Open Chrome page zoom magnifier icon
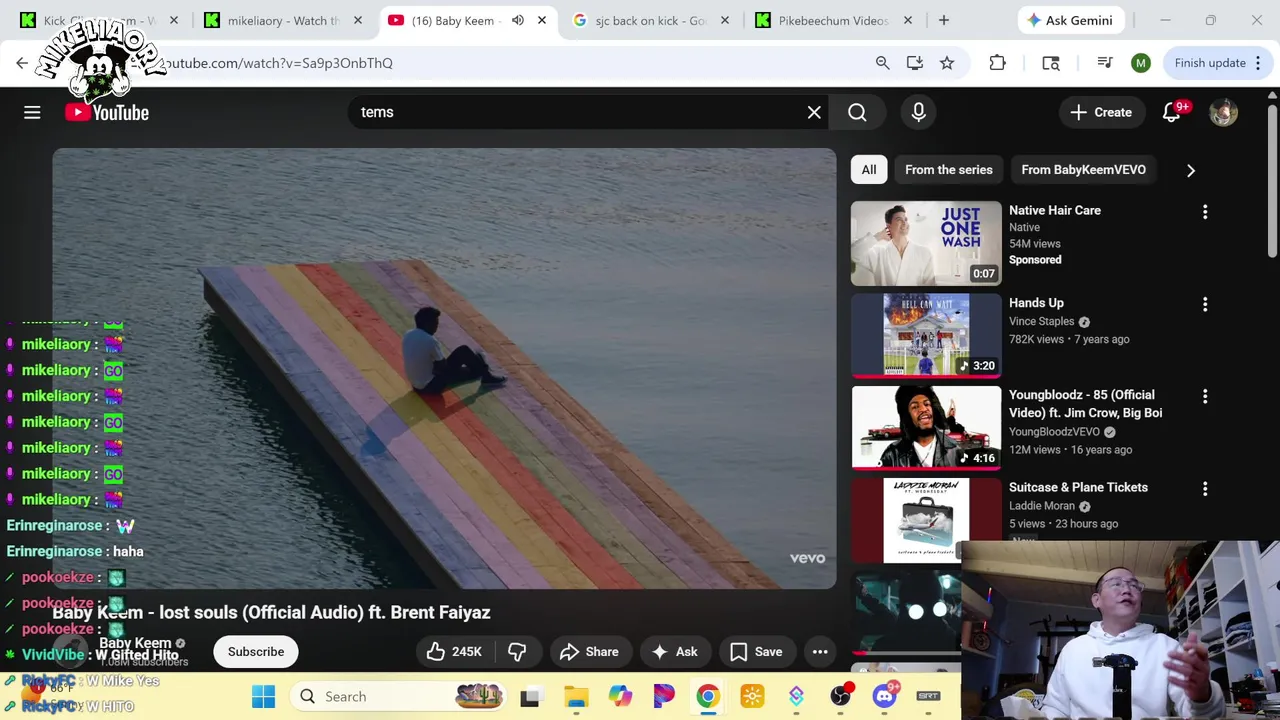This screenshot has width=1280, height=720. (882, 63)
